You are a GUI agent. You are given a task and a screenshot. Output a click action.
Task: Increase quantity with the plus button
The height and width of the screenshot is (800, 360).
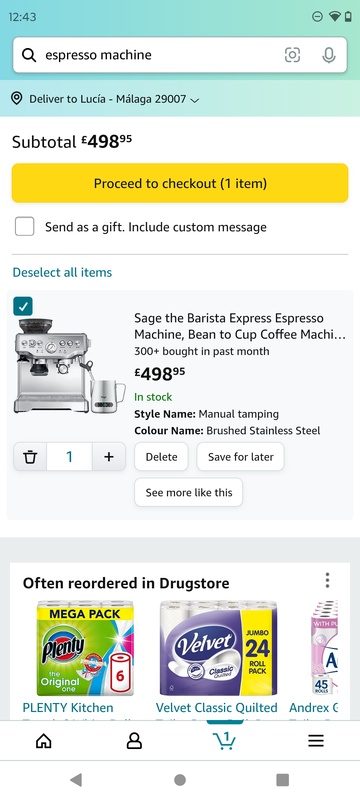point(109,457)
